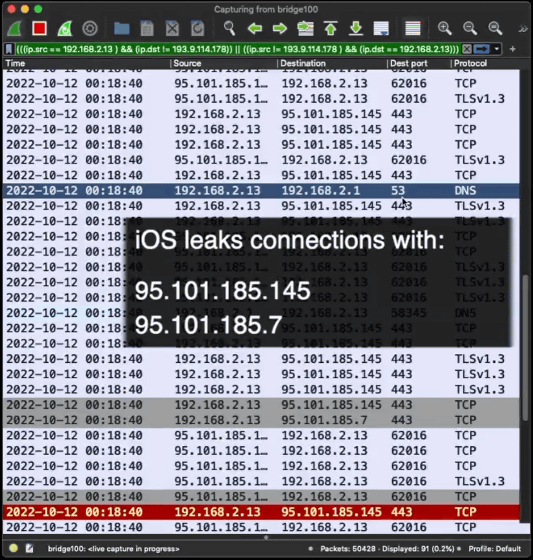
Task: Reset text zoom to normal size
Action: [x=495, y=28]
